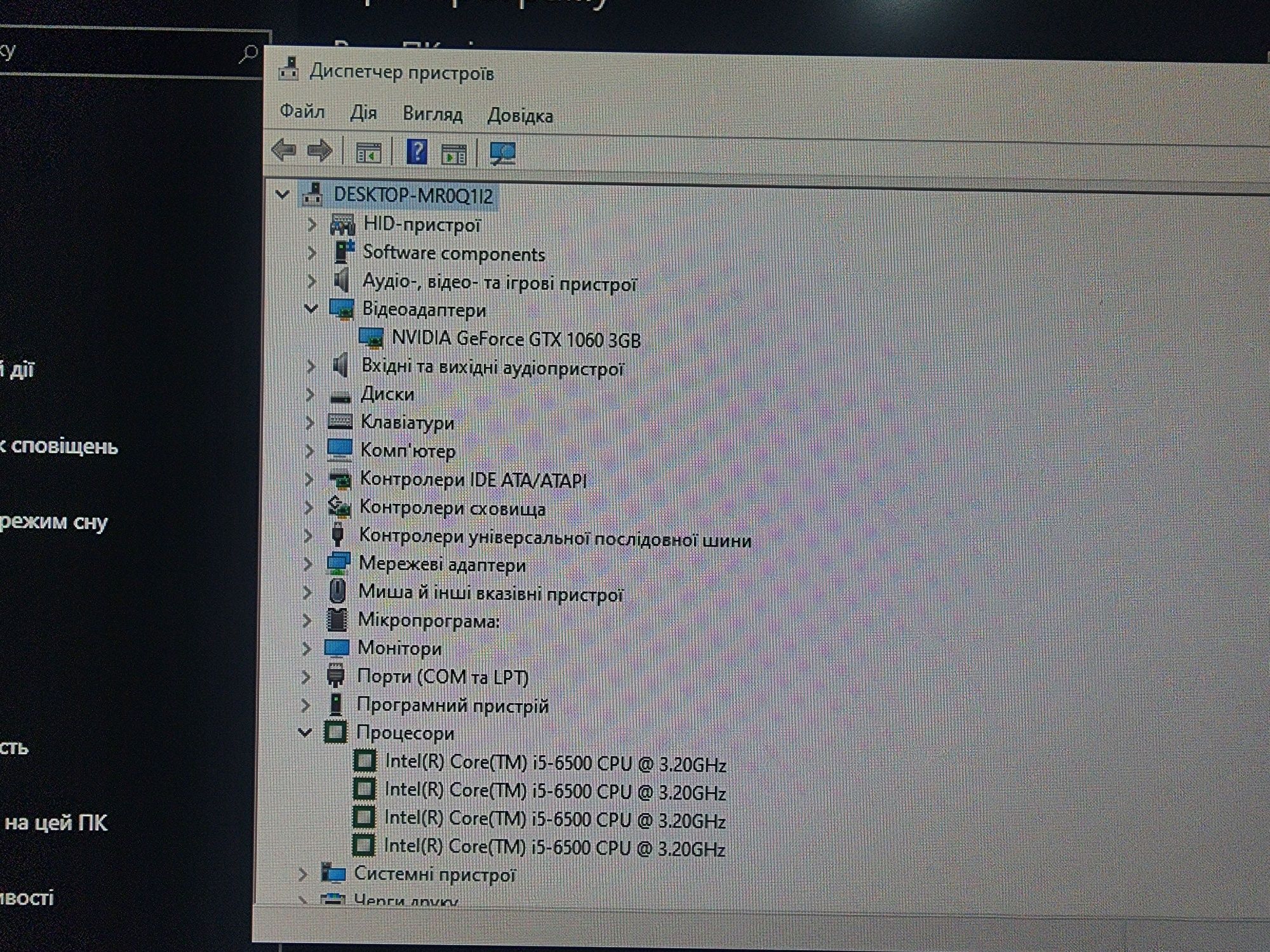The height and width of the screenshot is (952, 1270).
Task: Click the Мікропрограма chip icon
Action: (337, 619)
